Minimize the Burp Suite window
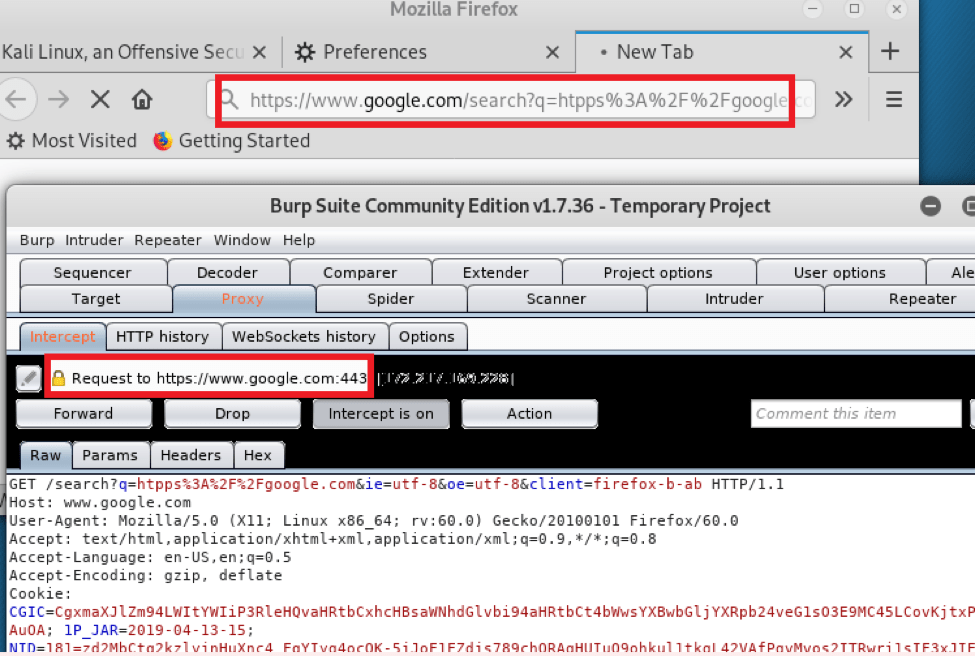The height and width of the screenshot is (656, 975). (930, 206)
